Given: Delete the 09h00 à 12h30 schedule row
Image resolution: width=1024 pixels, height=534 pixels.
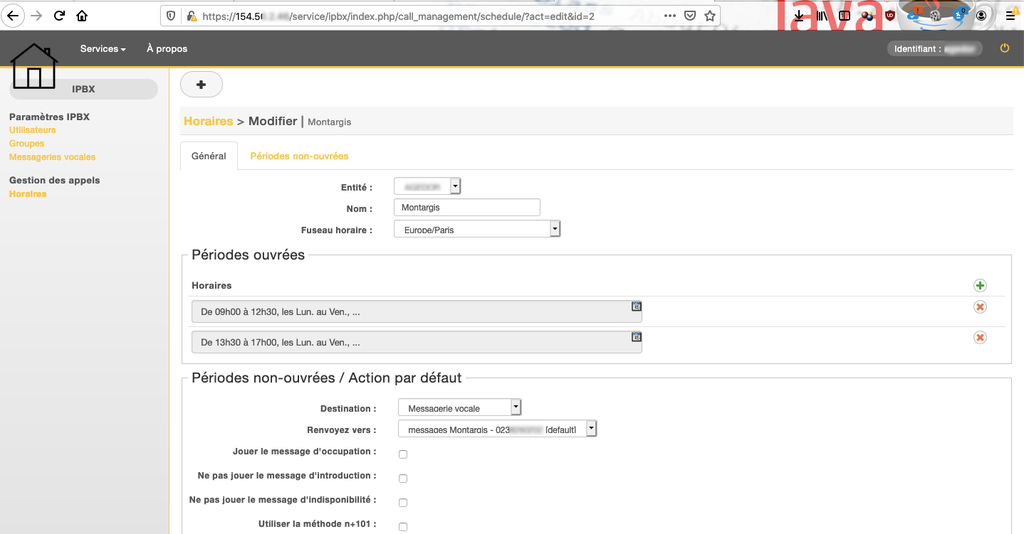Looking at the screenshot, I should pyautogui.click(x=980, y=307).
